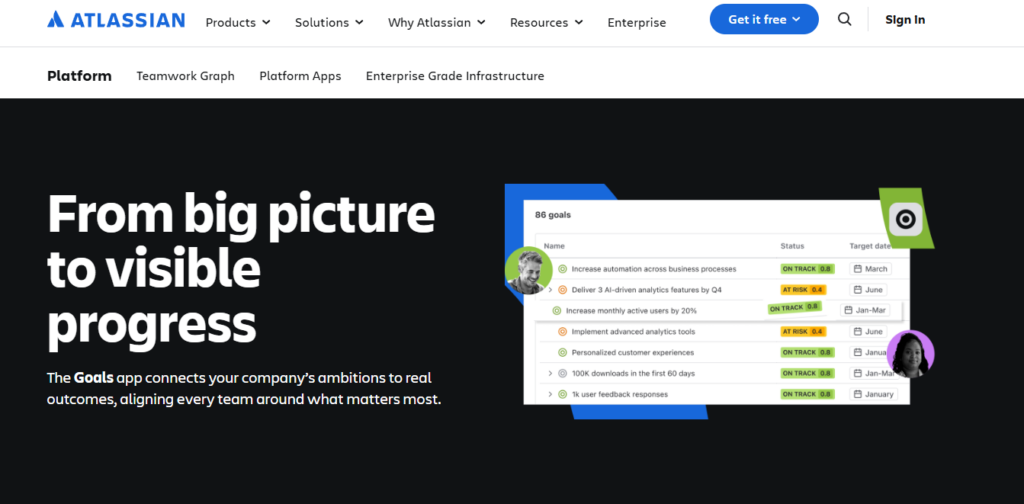Click goal icon beside 1k user feedback
1024x504 pixels.
pyautogui.click(x=562, y=394)
